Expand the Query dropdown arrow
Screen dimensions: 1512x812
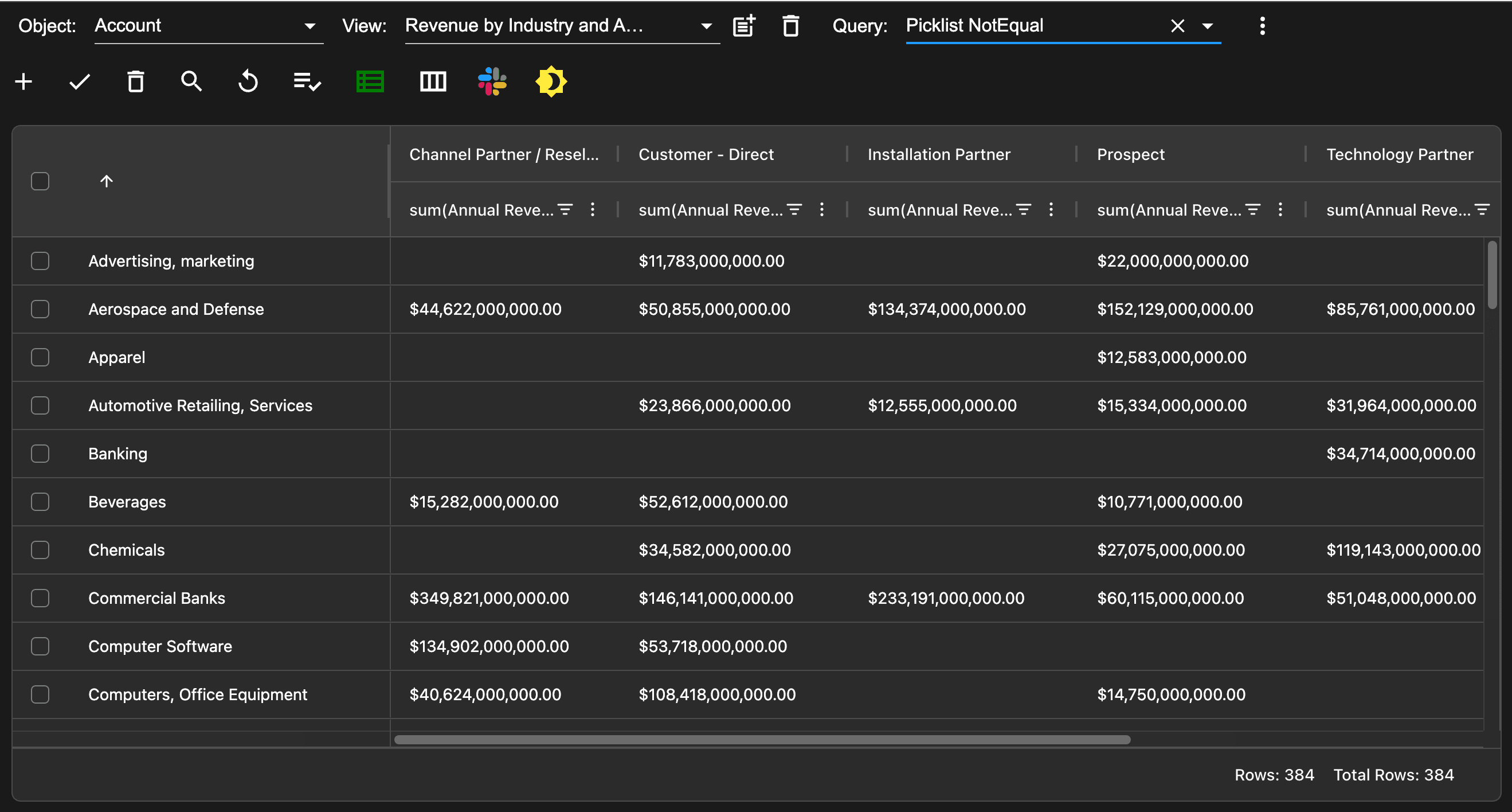(1208, 26)
